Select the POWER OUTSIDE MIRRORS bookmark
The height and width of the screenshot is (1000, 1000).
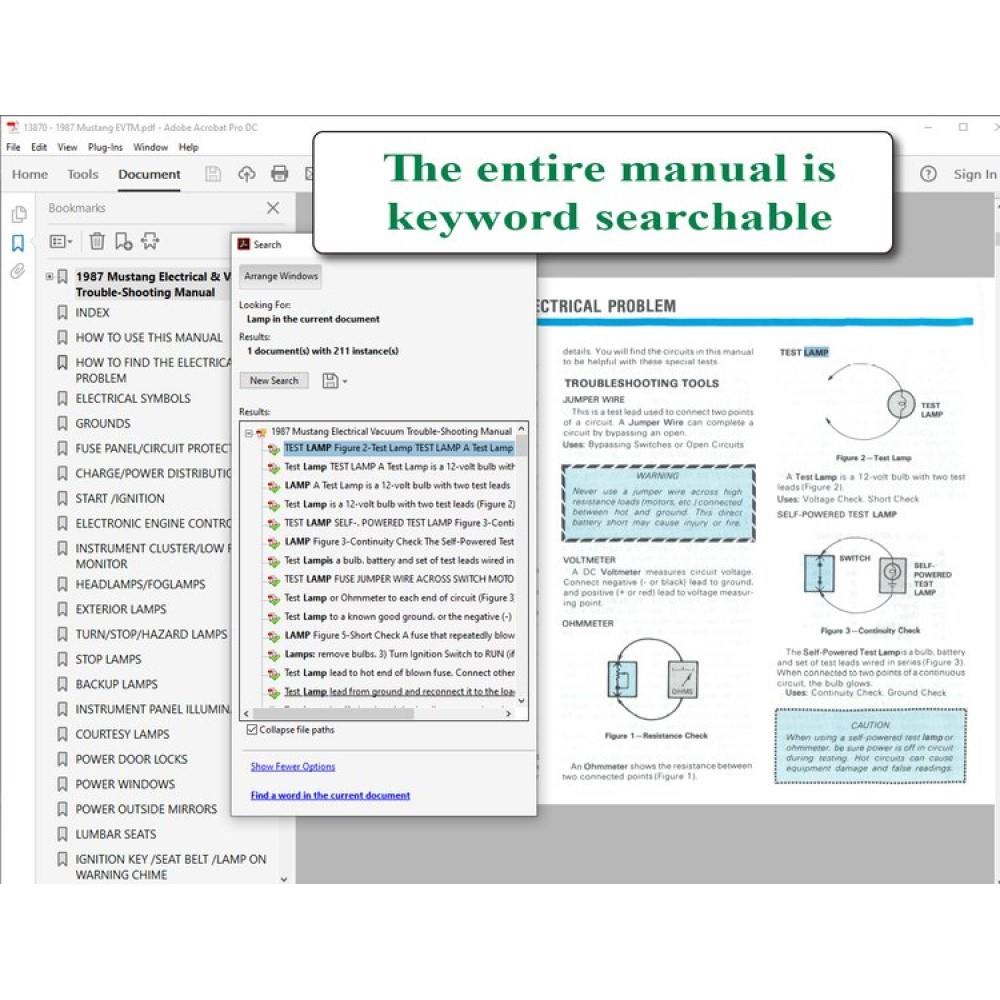(146, 809)
